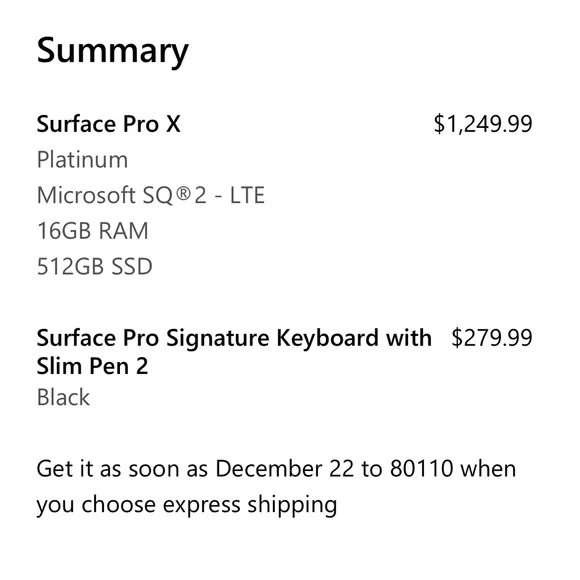Click the 80110 ZIP code in shipping message
Screen dimensions: 580x580
421,468
